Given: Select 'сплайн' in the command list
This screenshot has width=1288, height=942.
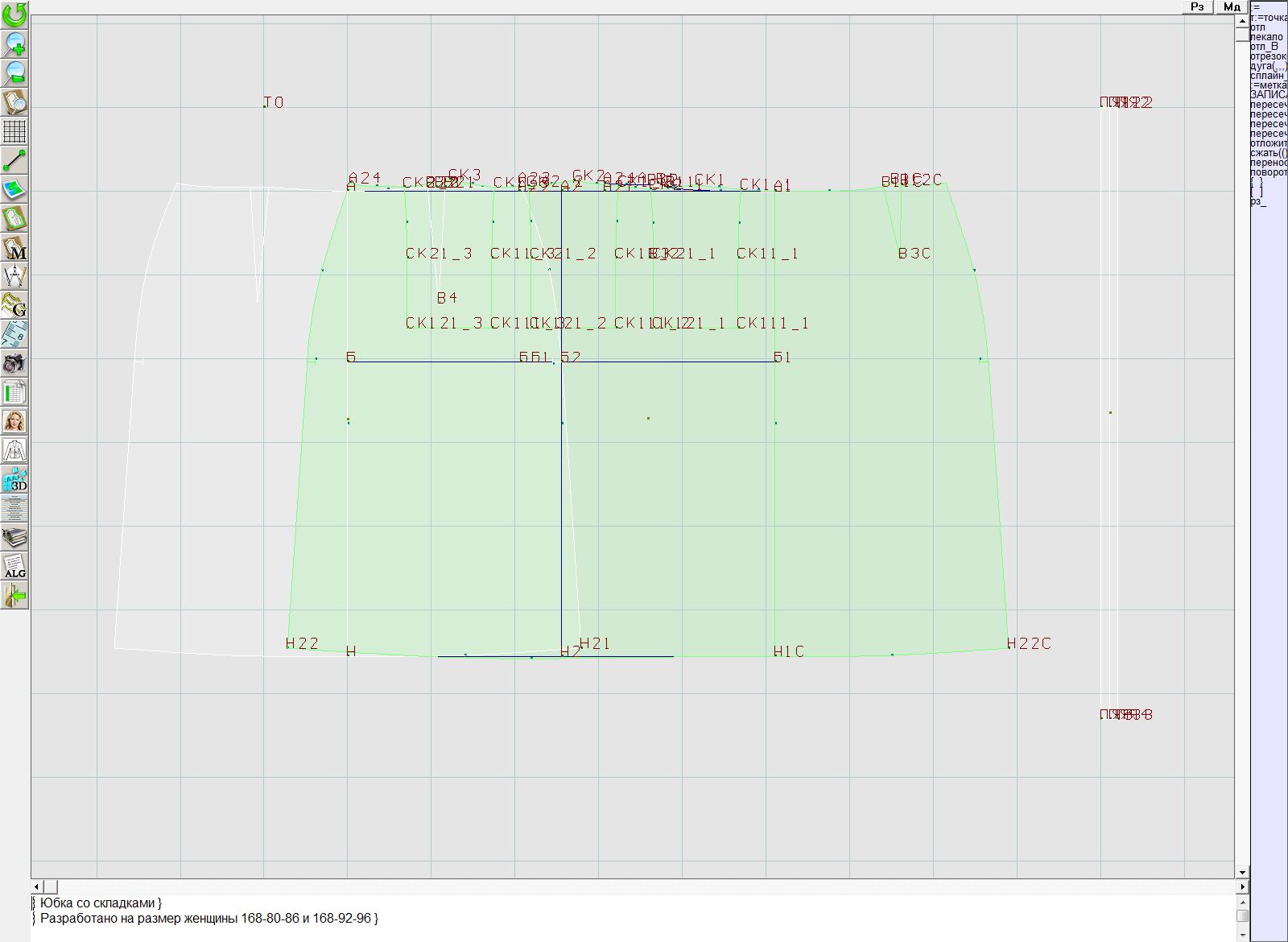Looking at the screenshot, I should coord(1268,76).
